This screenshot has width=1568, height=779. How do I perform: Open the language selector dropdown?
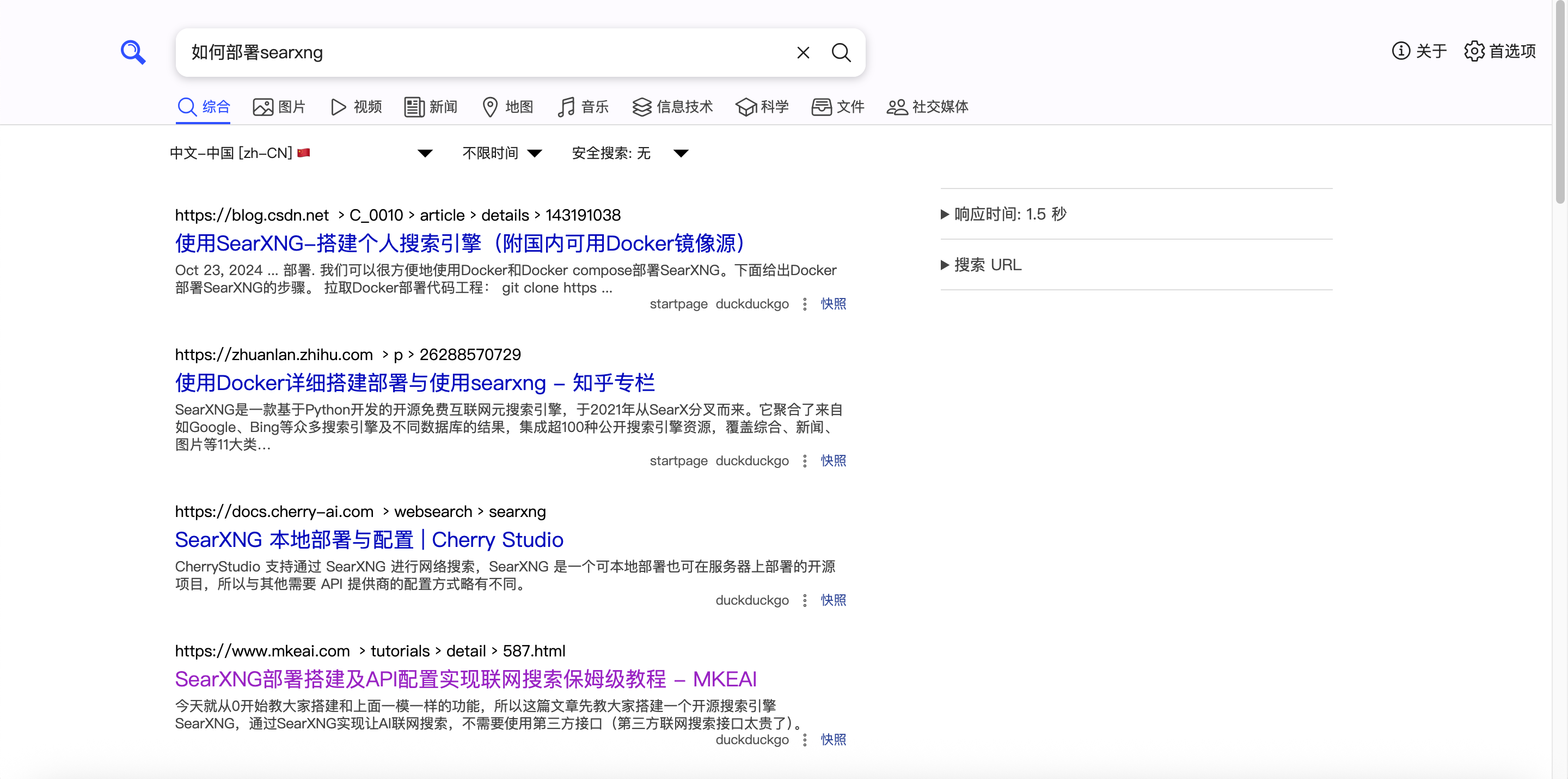(425, 154)
